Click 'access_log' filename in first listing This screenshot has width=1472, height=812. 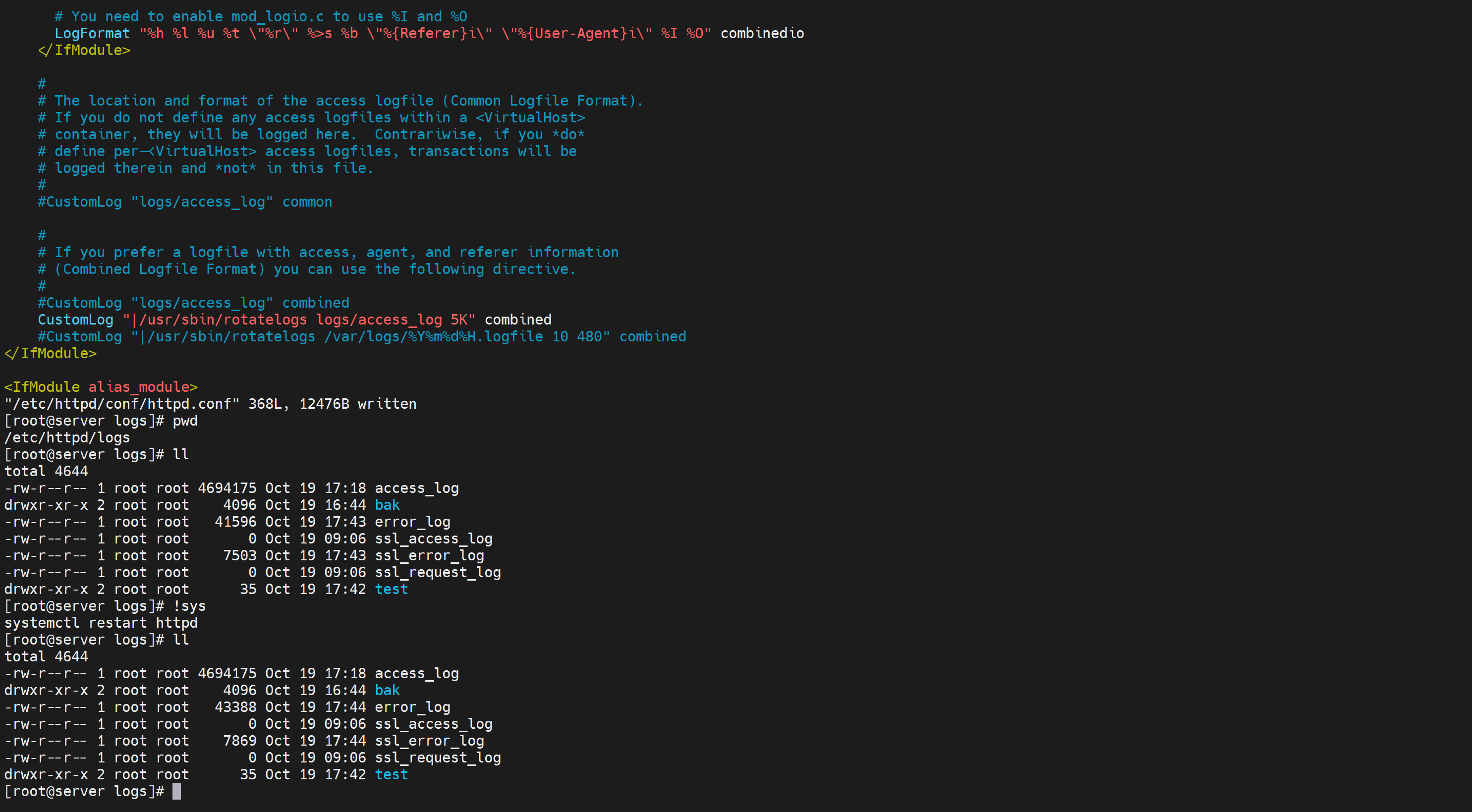(417, 488)
